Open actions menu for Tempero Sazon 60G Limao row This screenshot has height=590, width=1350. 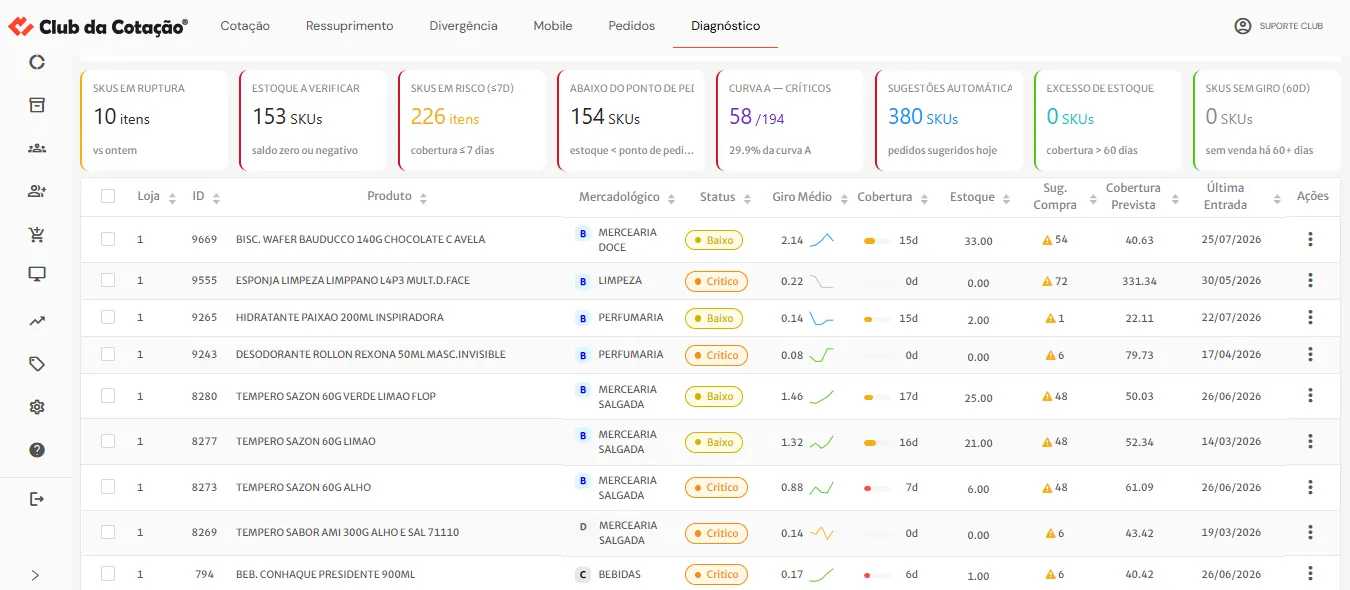coord(1310,441)
